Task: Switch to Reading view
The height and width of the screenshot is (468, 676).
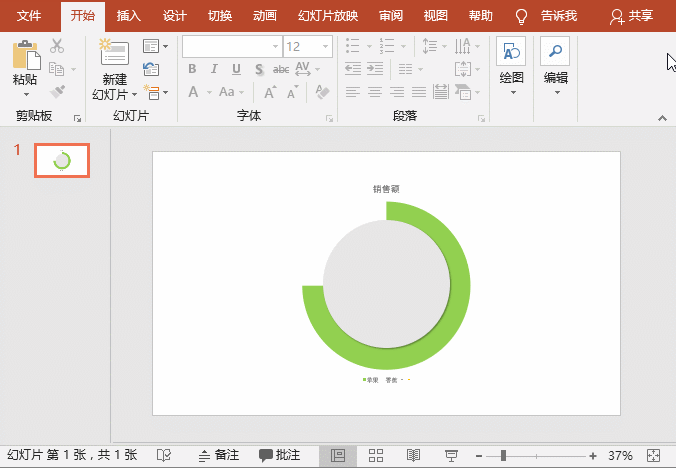Action: pyautogui.click(x=413, y=456)
